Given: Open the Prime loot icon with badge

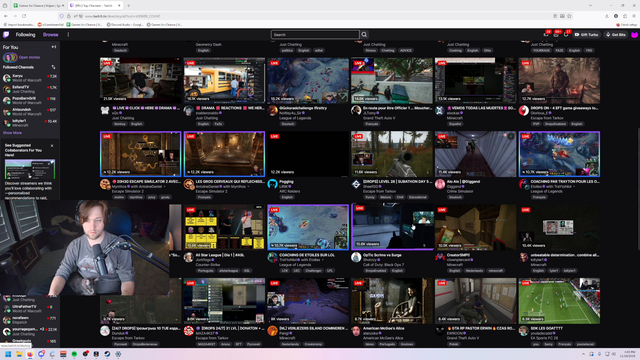Looking at the screenshot, I should 546,35.
